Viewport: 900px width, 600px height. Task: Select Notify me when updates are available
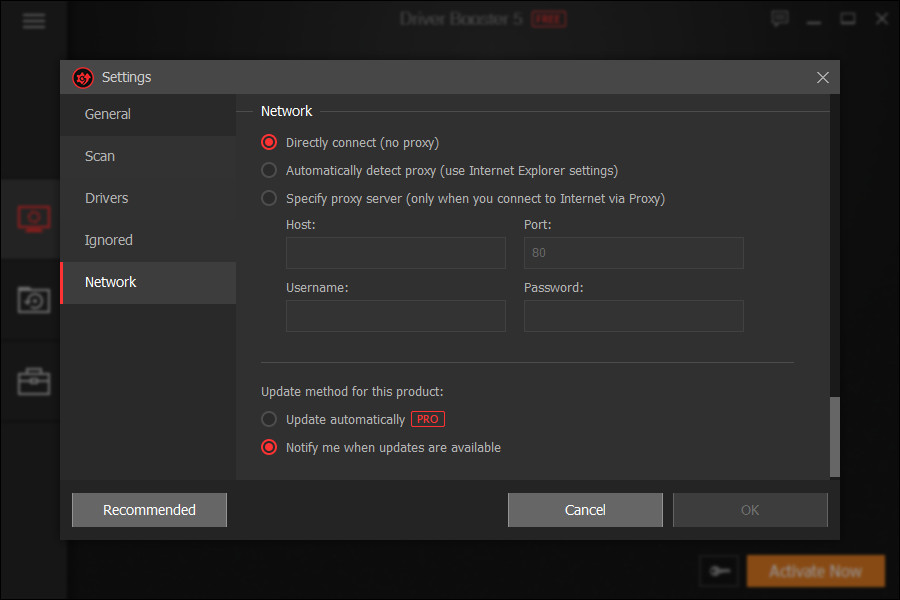pos(268,447)
